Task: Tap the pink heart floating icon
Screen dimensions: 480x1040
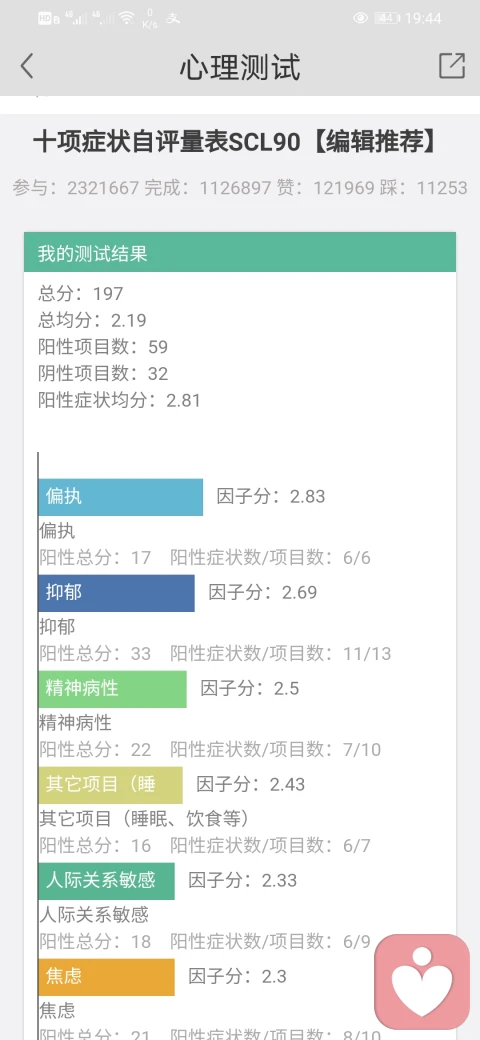Action: pos(422,982)
